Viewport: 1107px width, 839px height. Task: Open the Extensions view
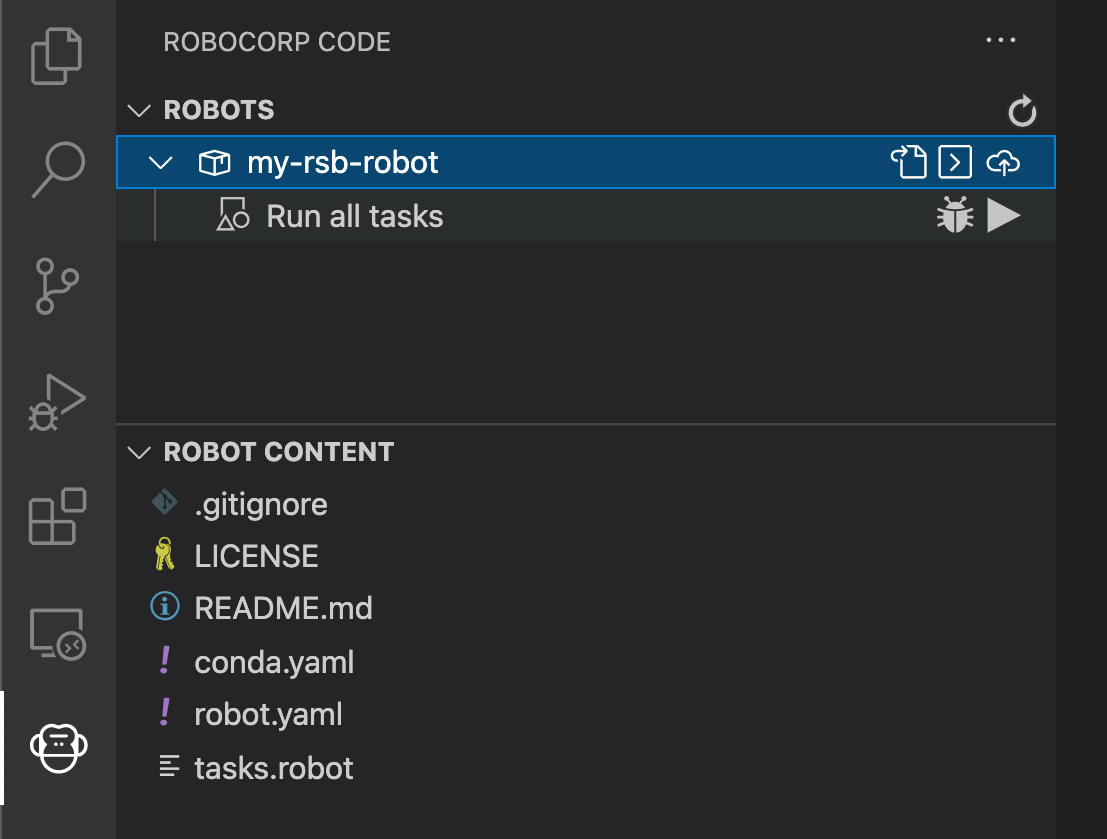(57, 516)
